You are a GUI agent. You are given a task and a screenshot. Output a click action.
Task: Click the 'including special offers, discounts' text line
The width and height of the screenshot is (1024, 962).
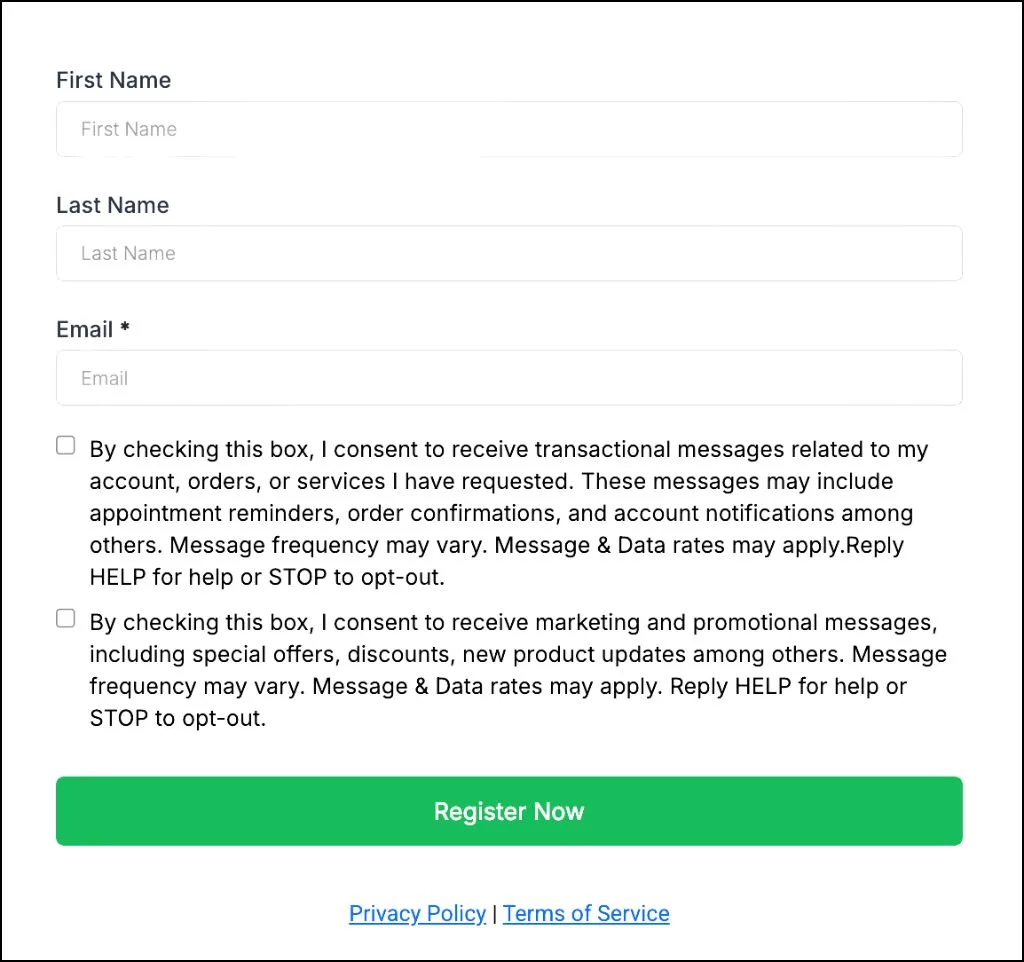coord(517,654)
